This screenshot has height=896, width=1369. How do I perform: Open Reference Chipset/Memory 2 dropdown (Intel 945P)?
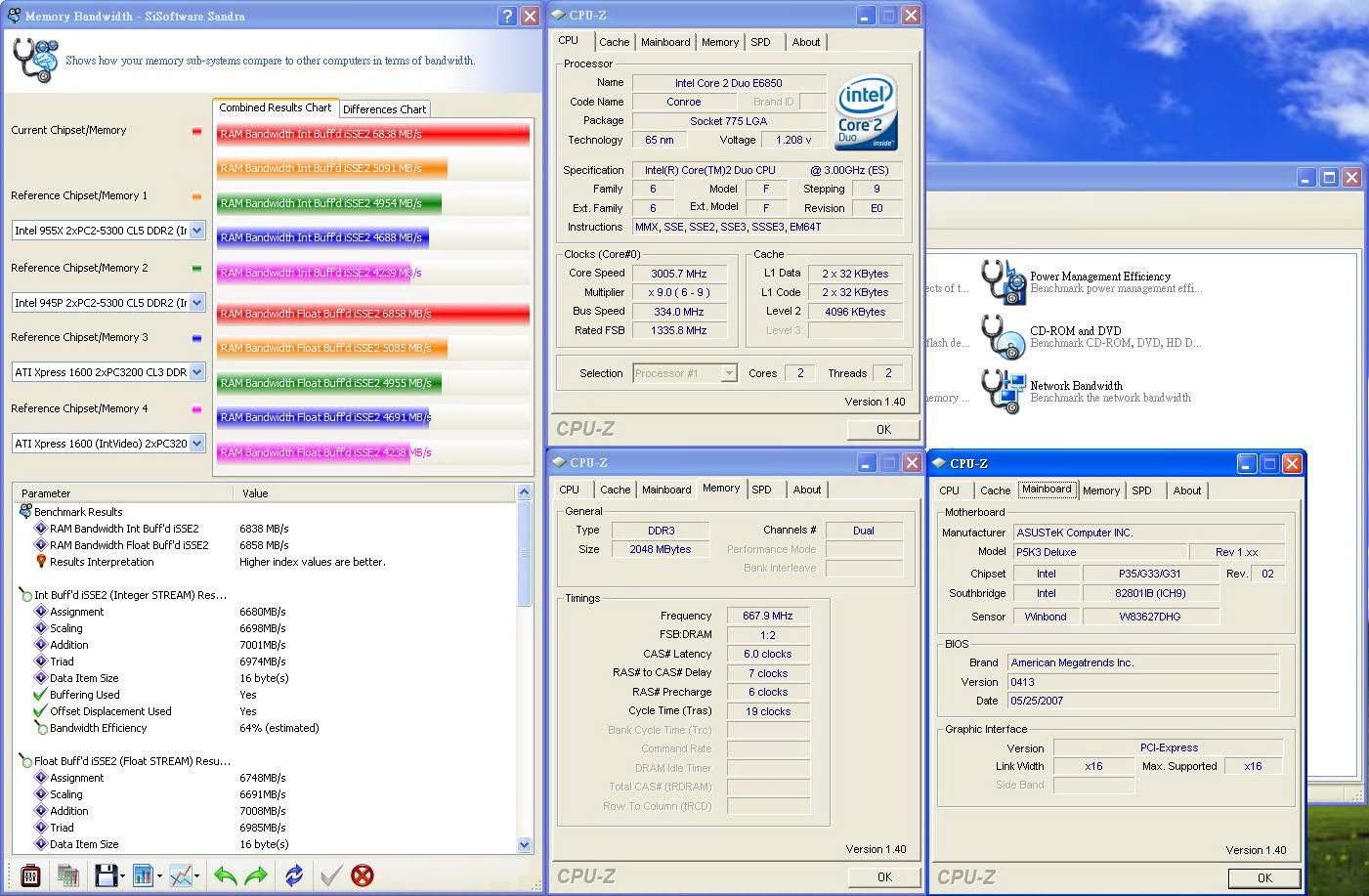[196, 303]
